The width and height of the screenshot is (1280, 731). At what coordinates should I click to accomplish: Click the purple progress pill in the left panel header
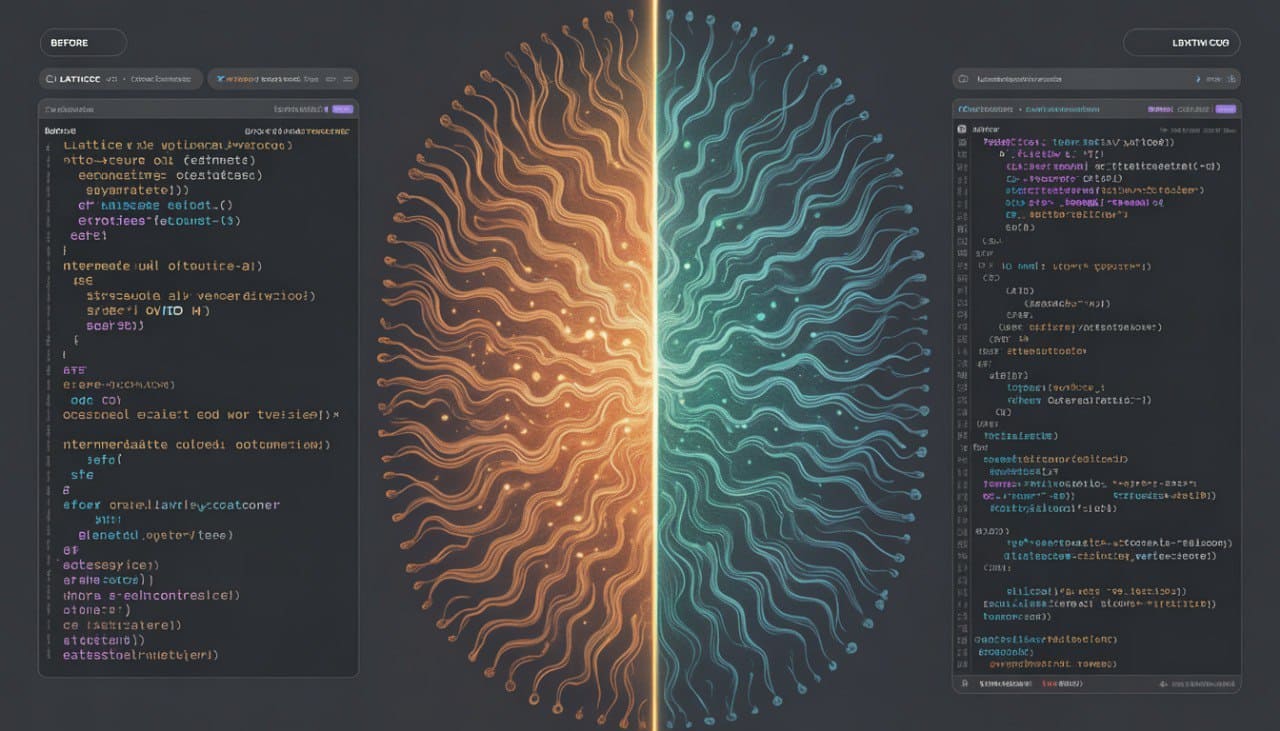(343, 109)
